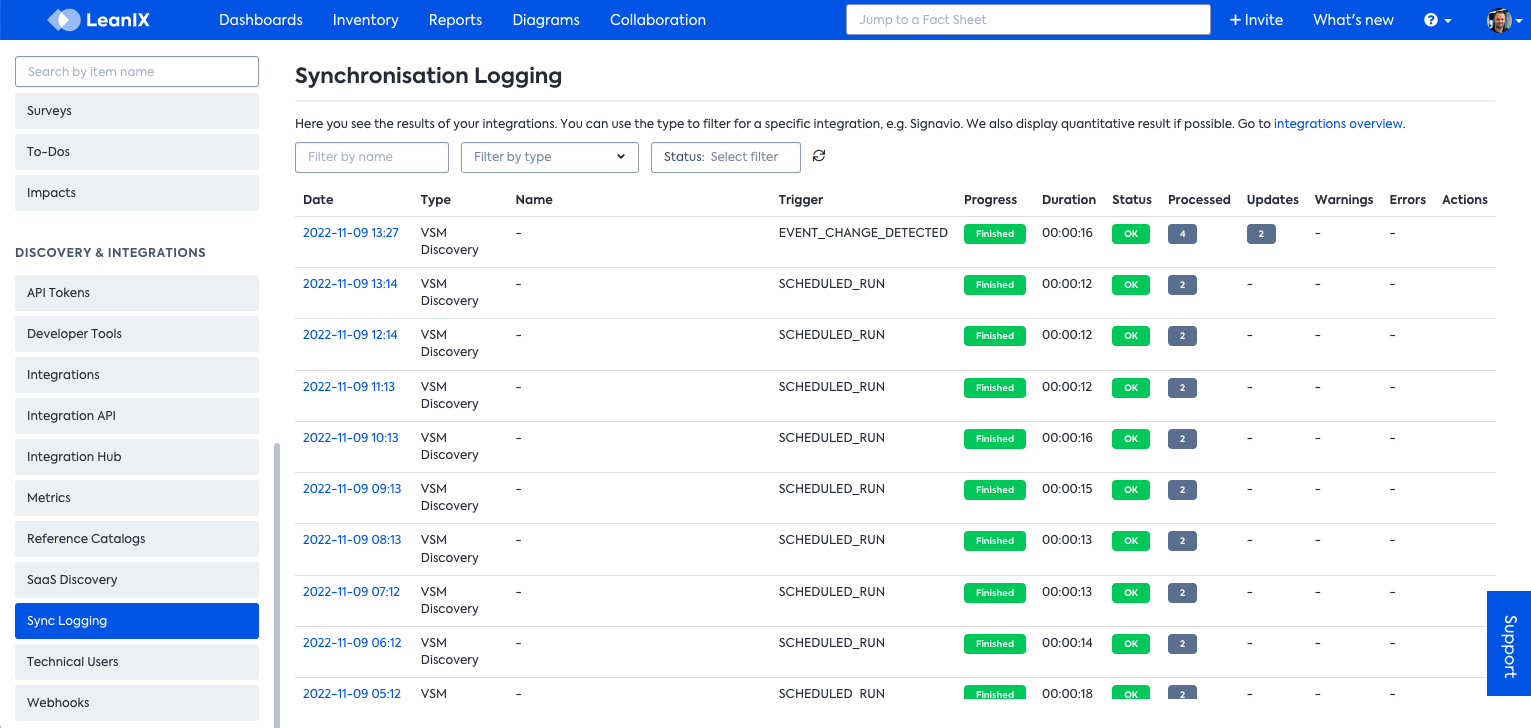Click the Errors column header
This screenshot has height=728, width=1531.
(x=1408, y=200)
